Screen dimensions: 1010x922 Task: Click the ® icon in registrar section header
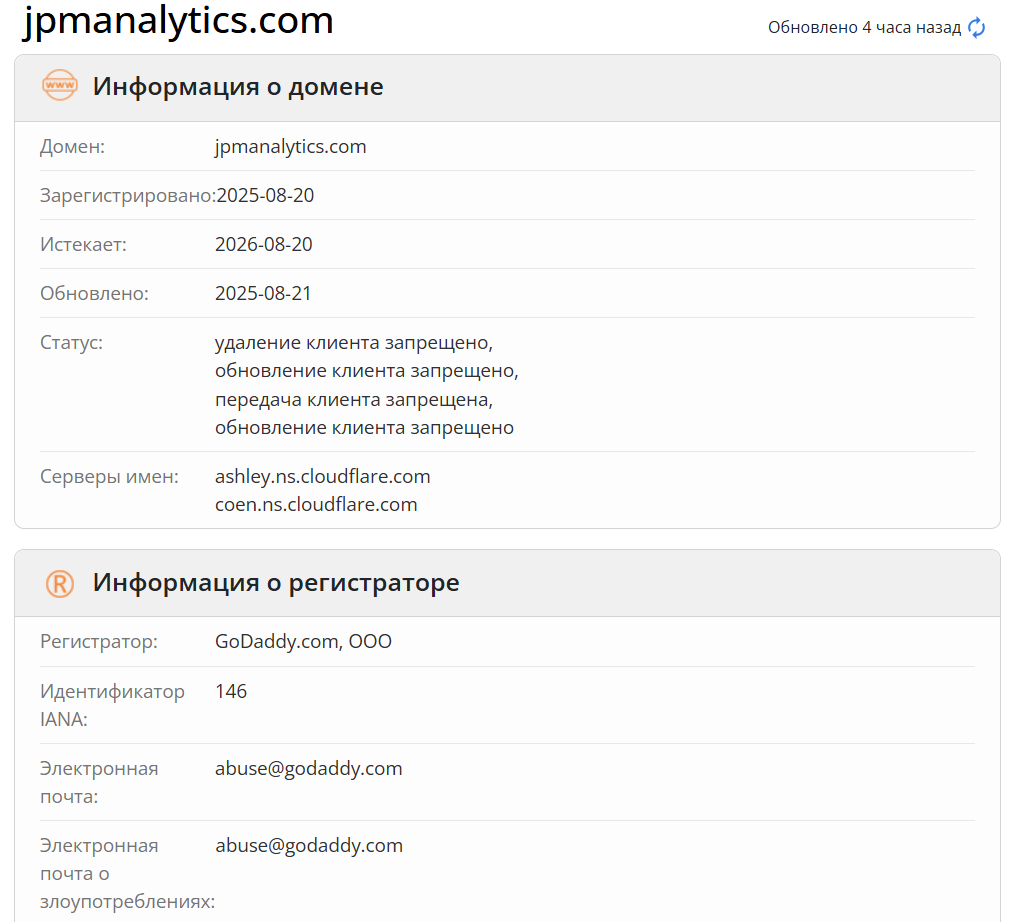[59, 581]
